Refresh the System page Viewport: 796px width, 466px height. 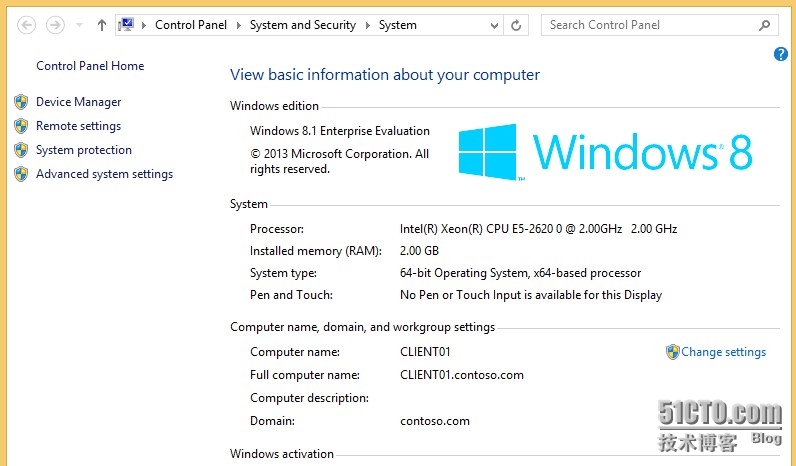[x=516, y=25]
